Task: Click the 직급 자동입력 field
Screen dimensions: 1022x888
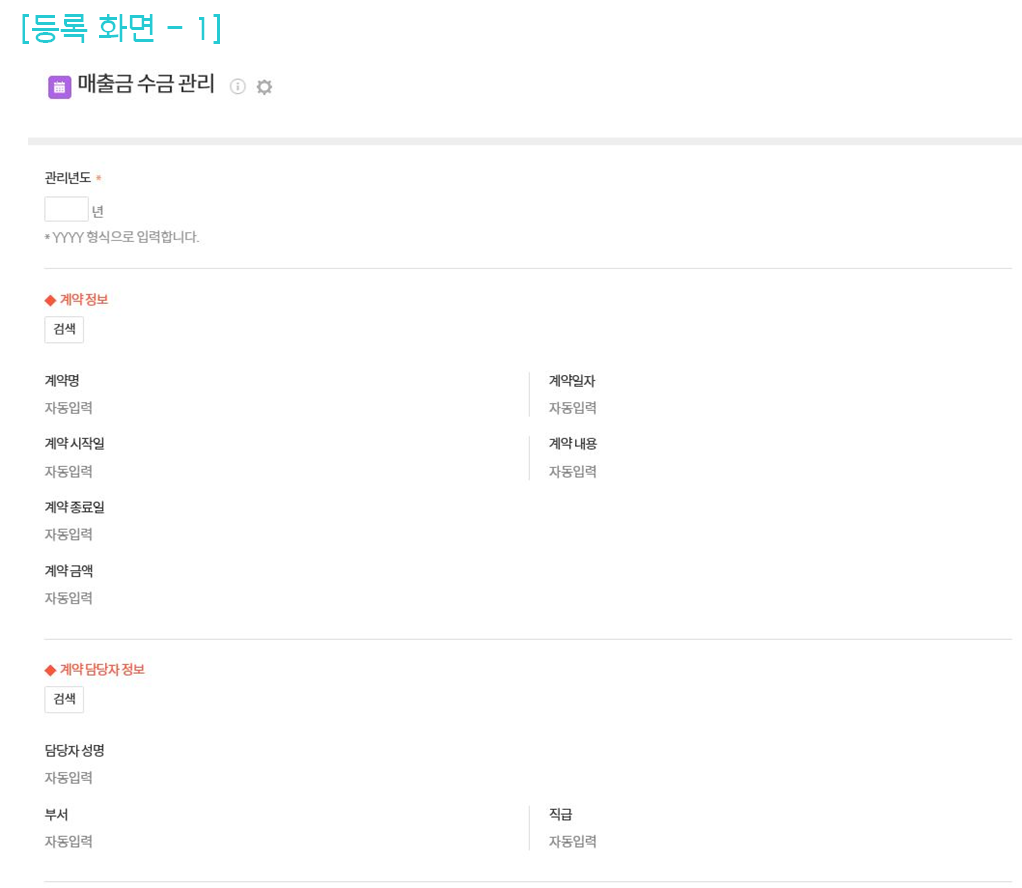Action: 573,842
